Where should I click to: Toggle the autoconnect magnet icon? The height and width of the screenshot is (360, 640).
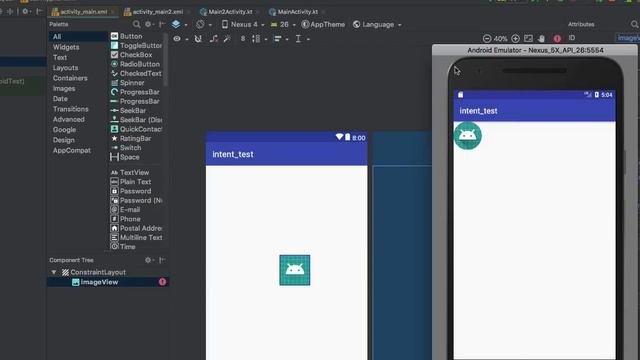coord(198,39)
